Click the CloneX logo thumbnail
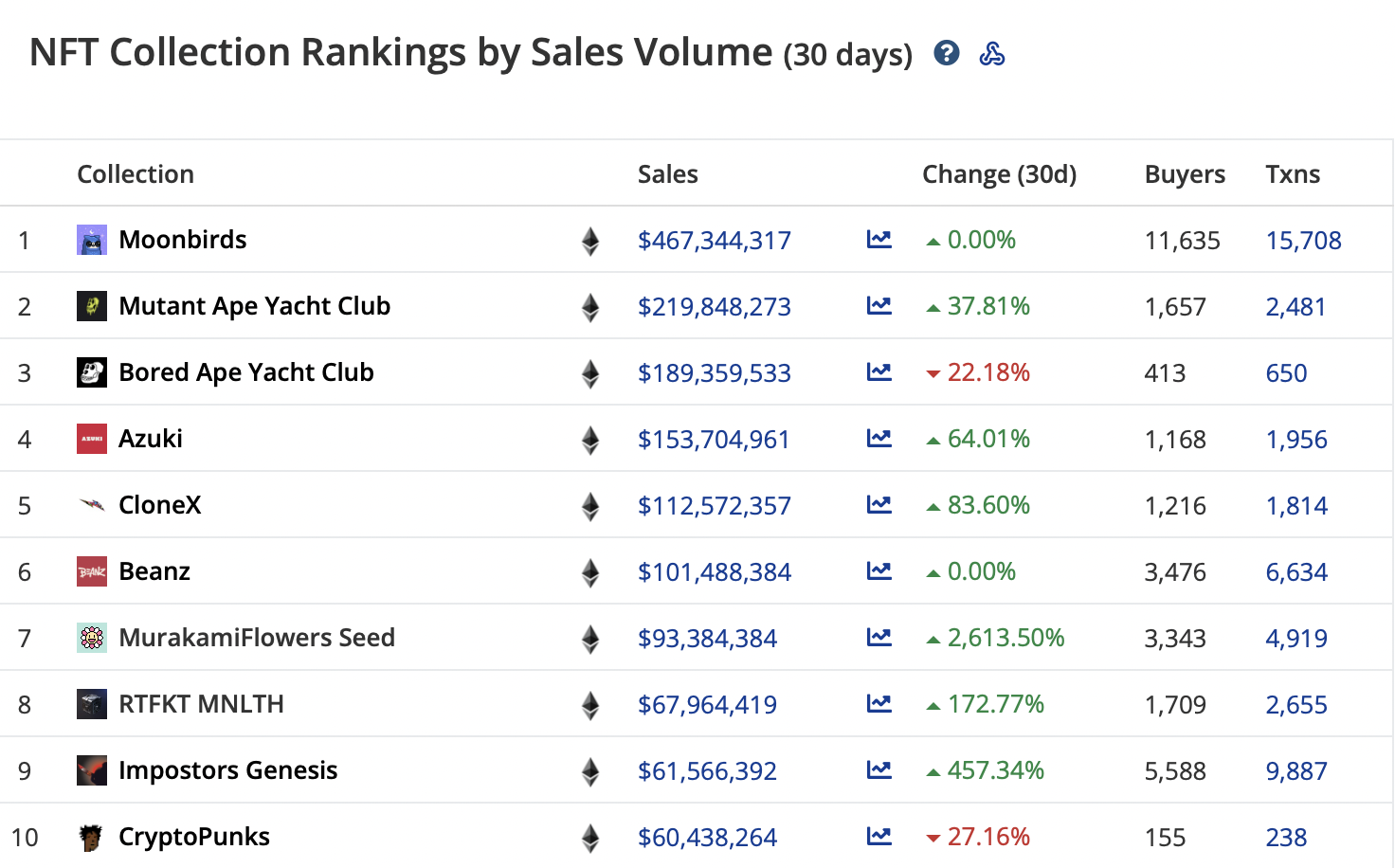Viewport: 1395px width, 868px height. pyautogui.click(x=92, y=505)
